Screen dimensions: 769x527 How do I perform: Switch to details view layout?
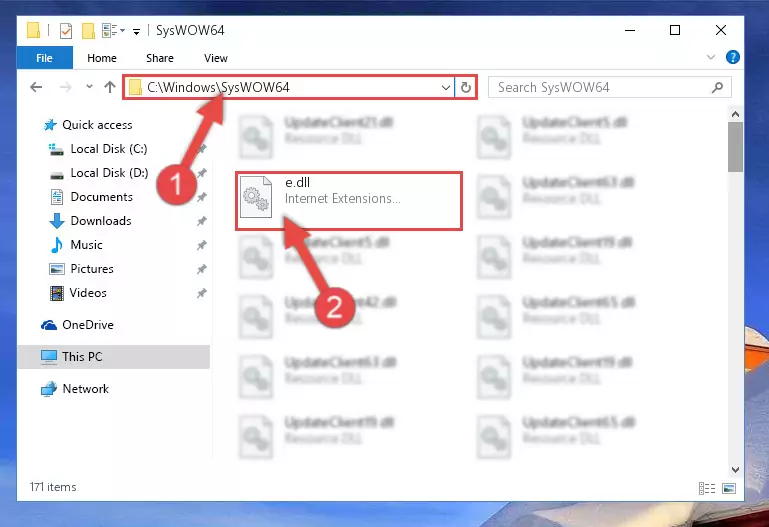pos(707,489)
